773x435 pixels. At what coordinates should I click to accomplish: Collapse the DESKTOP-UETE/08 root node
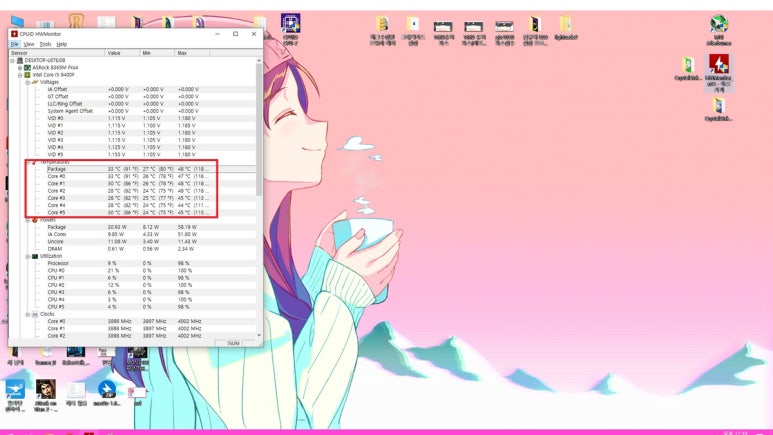[x=13, y=61]
